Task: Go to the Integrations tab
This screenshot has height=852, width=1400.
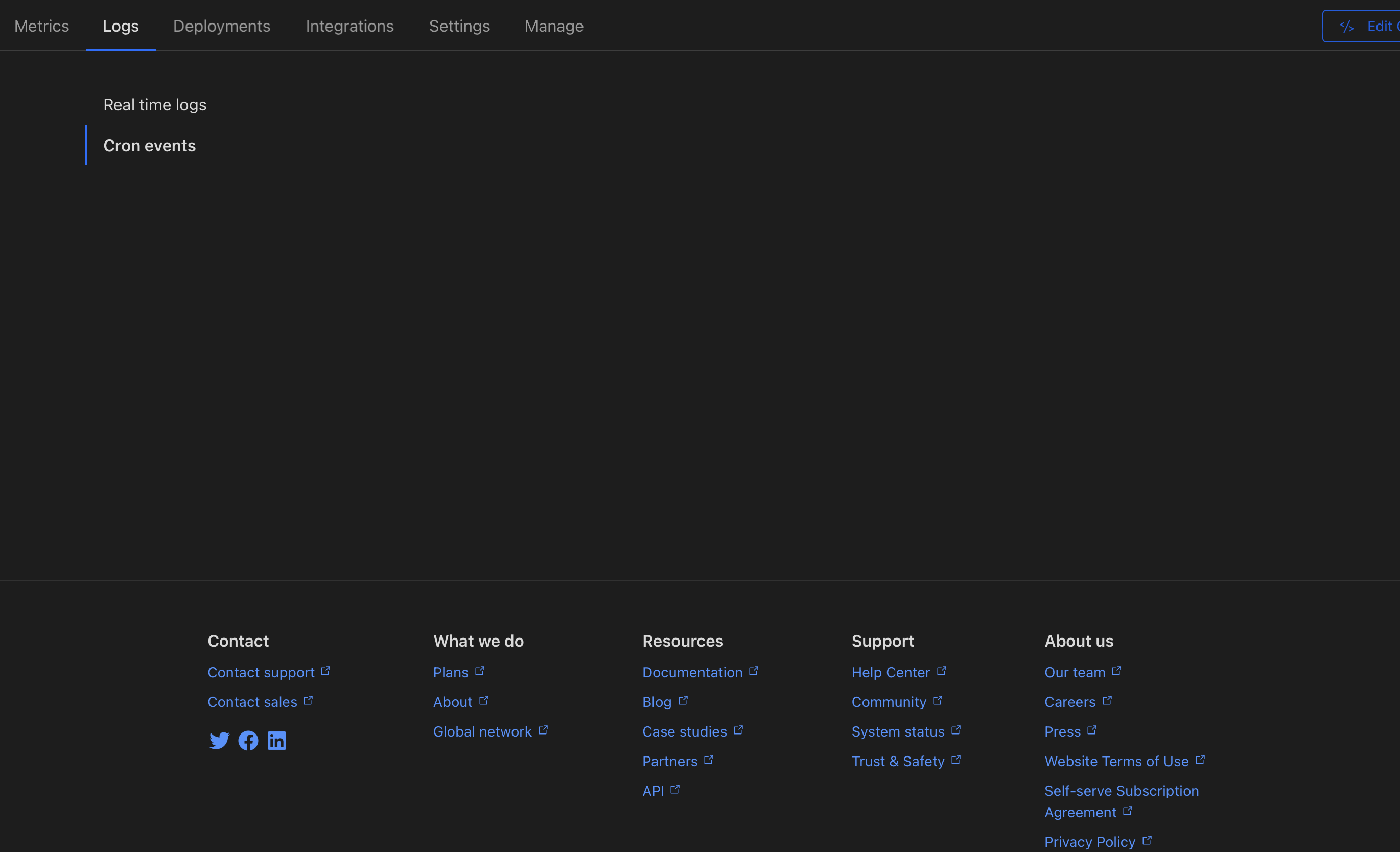Action: (x=349, y=26)
